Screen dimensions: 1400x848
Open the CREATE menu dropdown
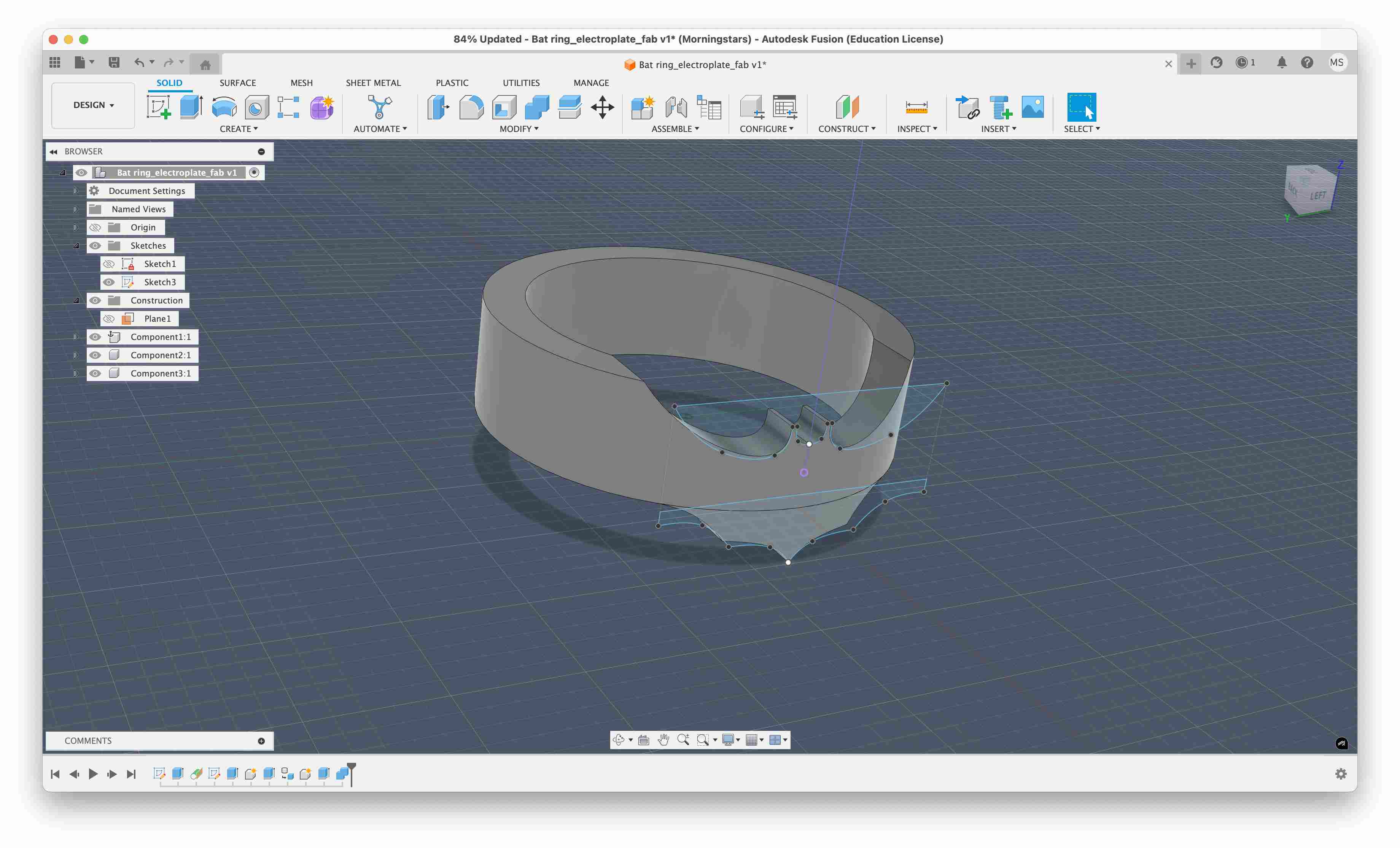pyautogui.click(x=239, y=129)
